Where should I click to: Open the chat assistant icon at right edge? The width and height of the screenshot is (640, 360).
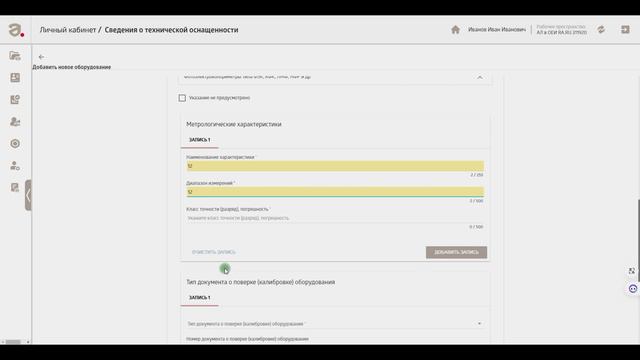pyautogui.click(x=633, y=289)
